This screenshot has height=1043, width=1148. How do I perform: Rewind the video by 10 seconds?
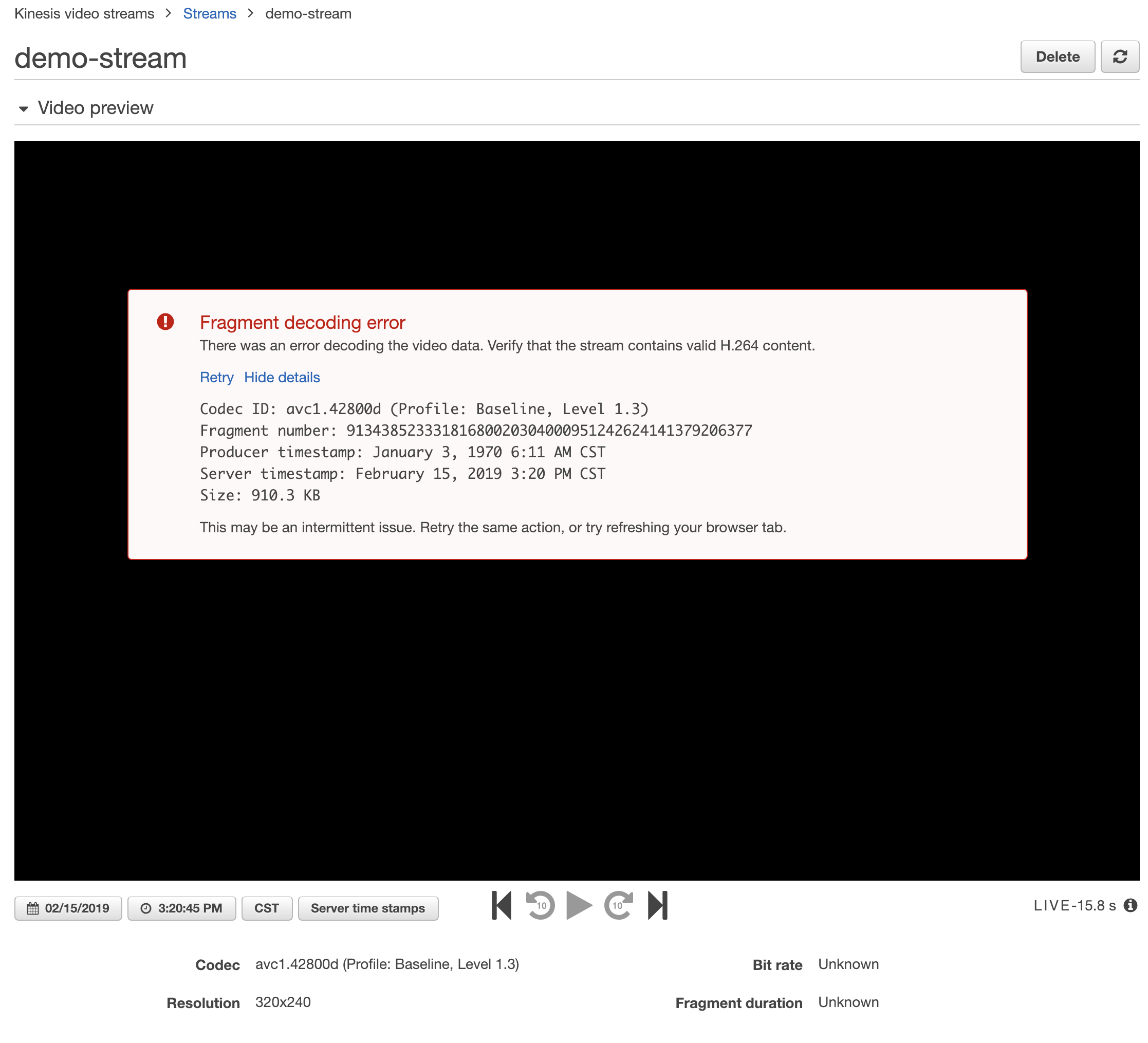pyautogui.click(x=540, y=905)
